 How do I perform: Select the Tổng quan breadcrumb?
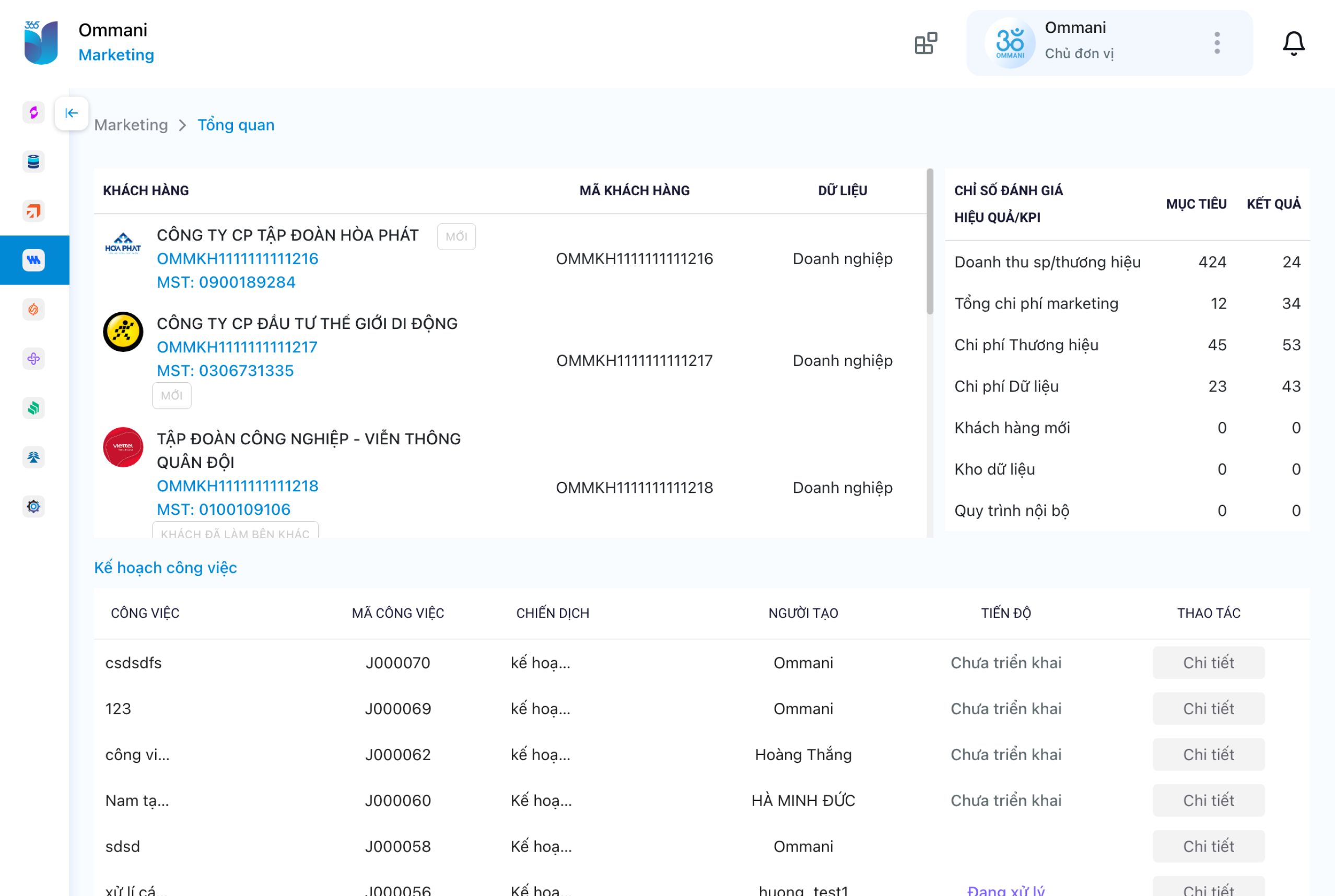236,125
